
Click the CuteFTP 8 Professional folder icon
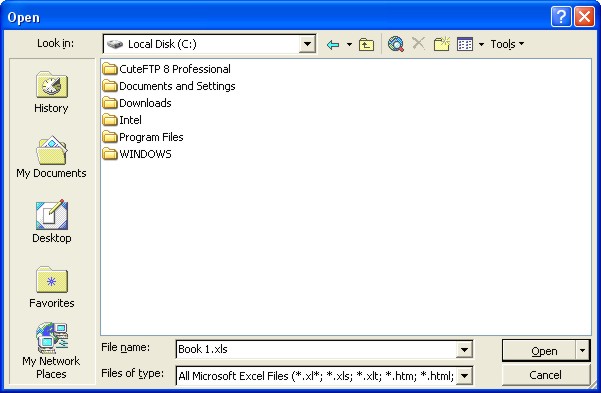click(110, 69)
